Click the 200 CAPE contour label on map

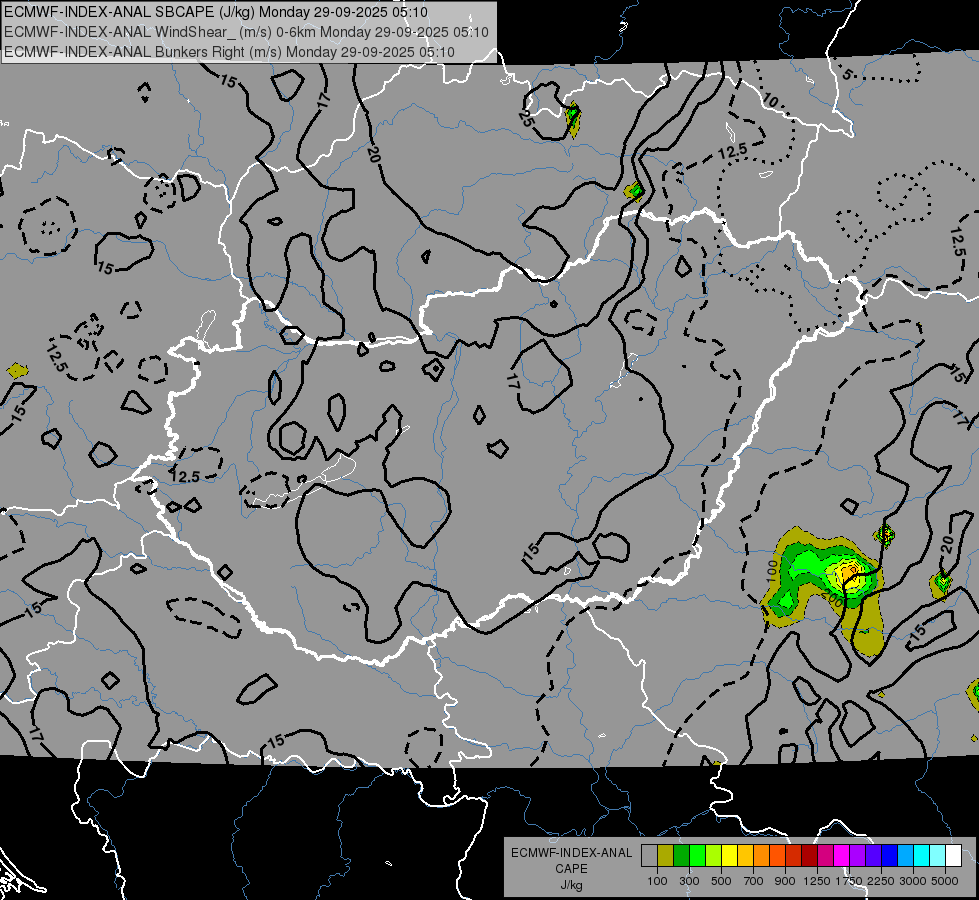[834, 598]
